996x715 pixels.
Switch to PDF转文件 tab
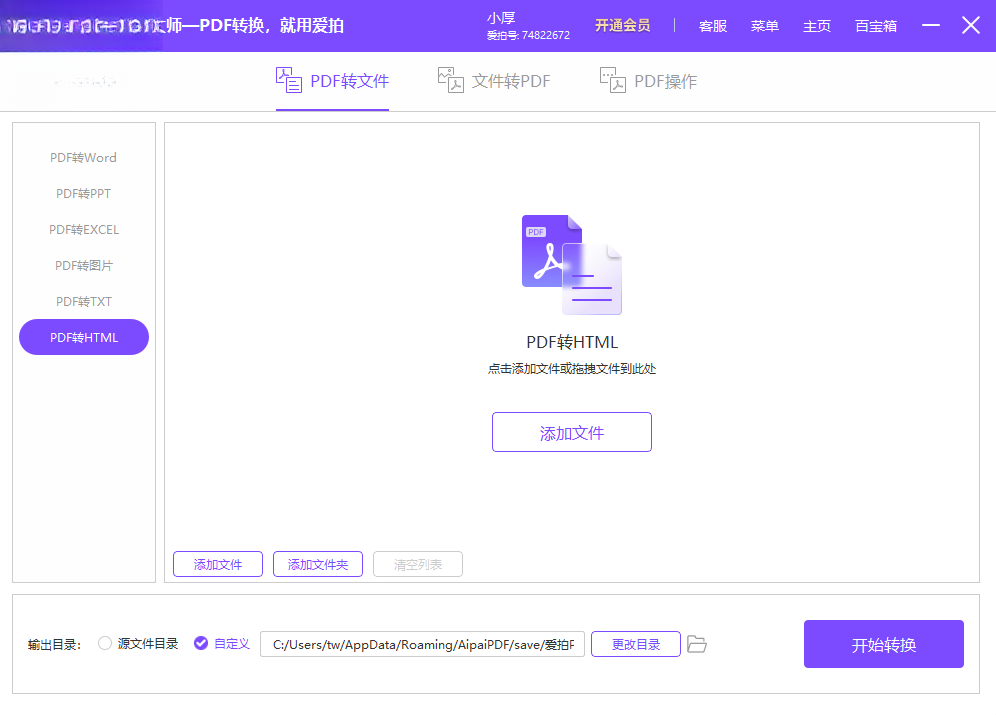332,81
